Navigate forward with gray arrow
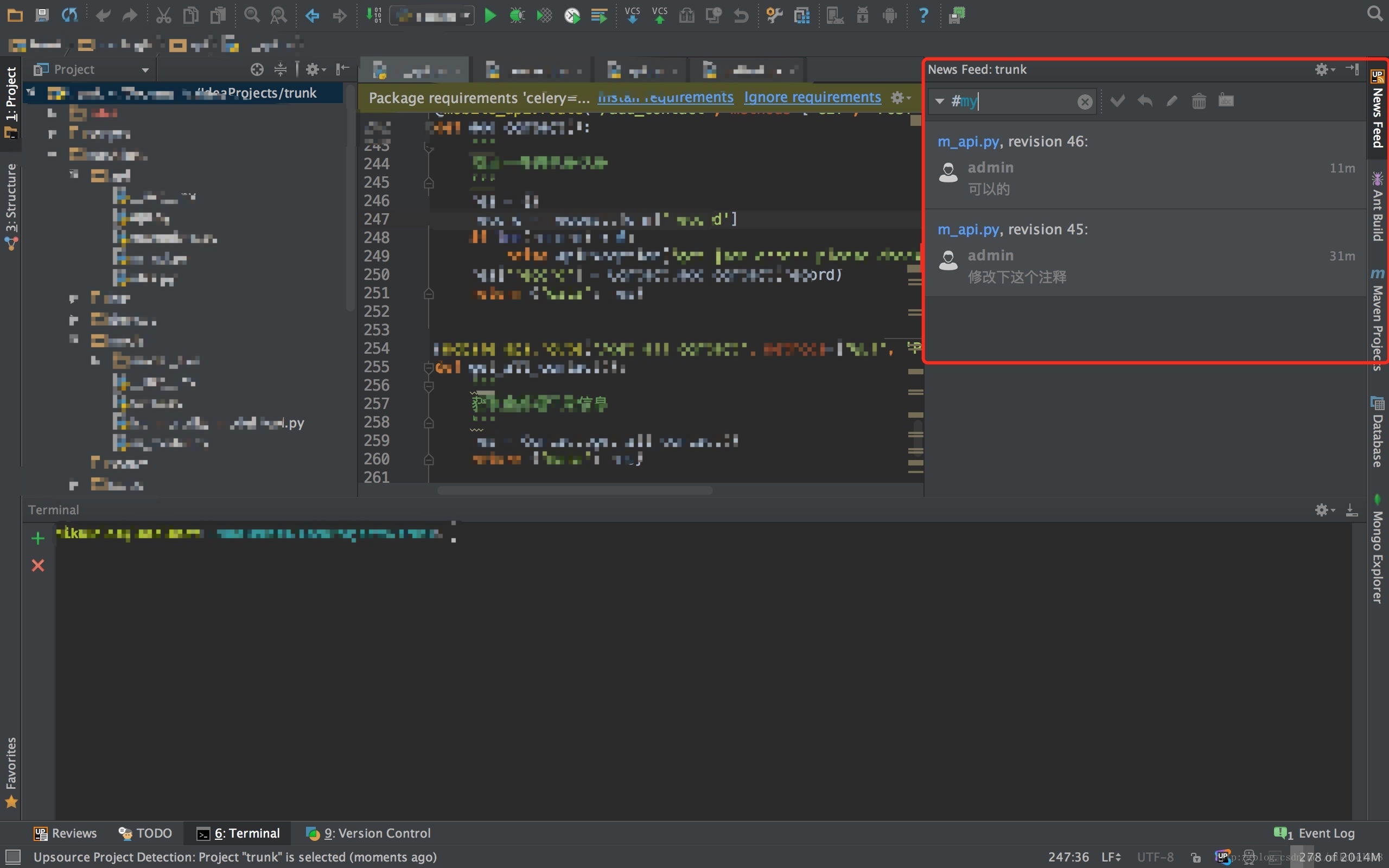This screenshot has width=1389, height=868. (339, 15)
